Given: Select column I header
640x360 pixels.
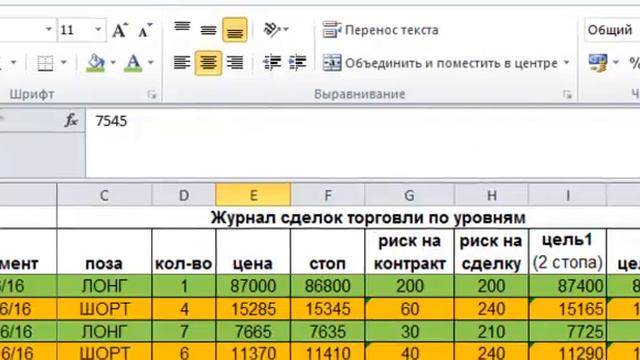Looking at the screenshot, I should pos(568,196).
